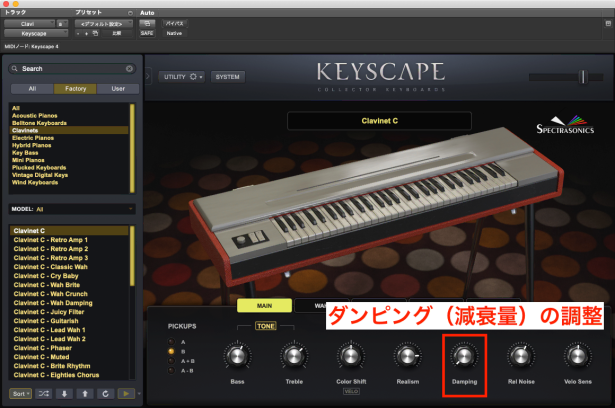Viewport: 615px width, 408px height.
Task: Click the Velo Sens knob
Action: pos(578,356)
